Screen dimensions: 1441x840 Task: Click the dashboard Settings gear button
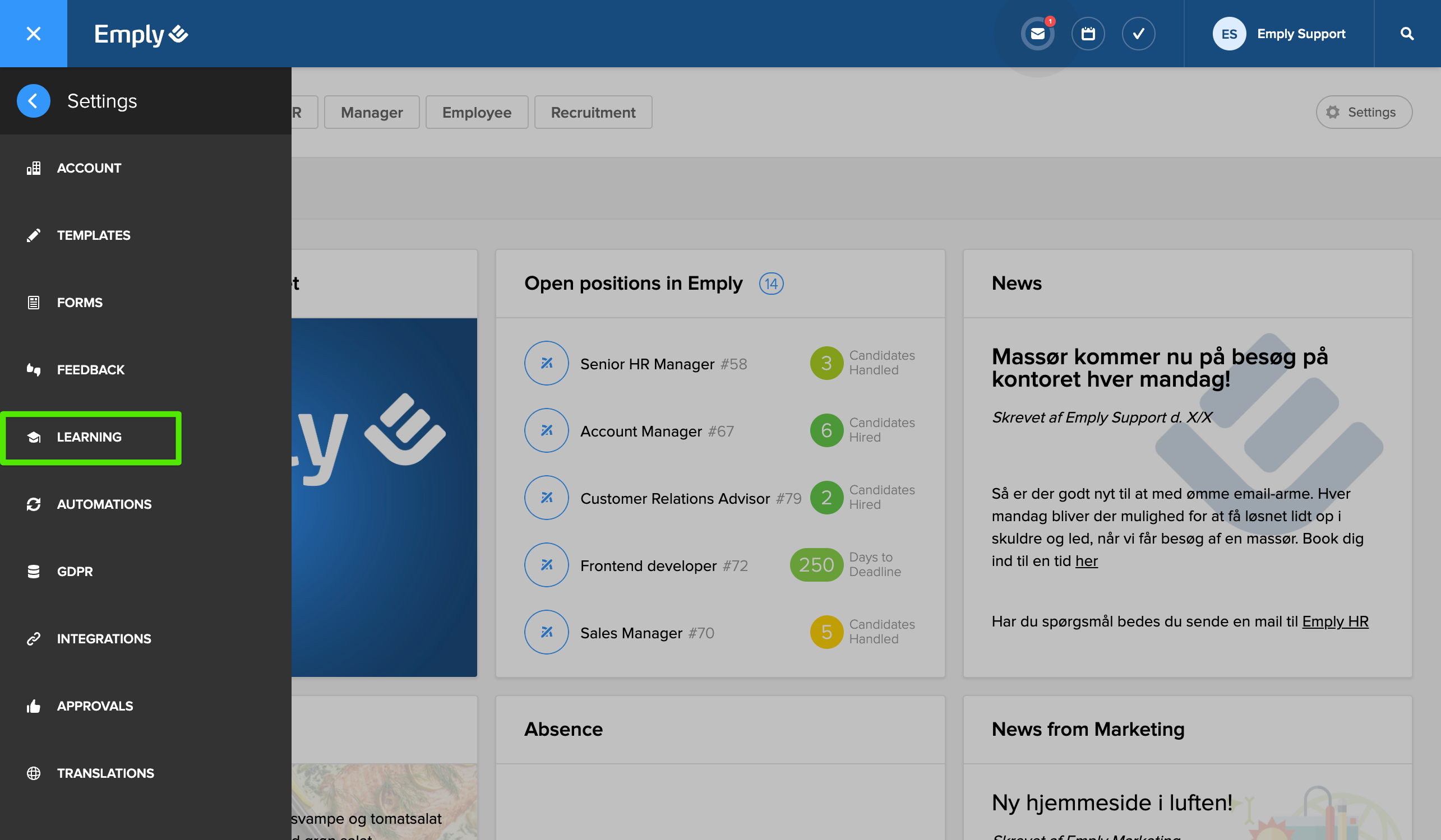[1363, 113]
